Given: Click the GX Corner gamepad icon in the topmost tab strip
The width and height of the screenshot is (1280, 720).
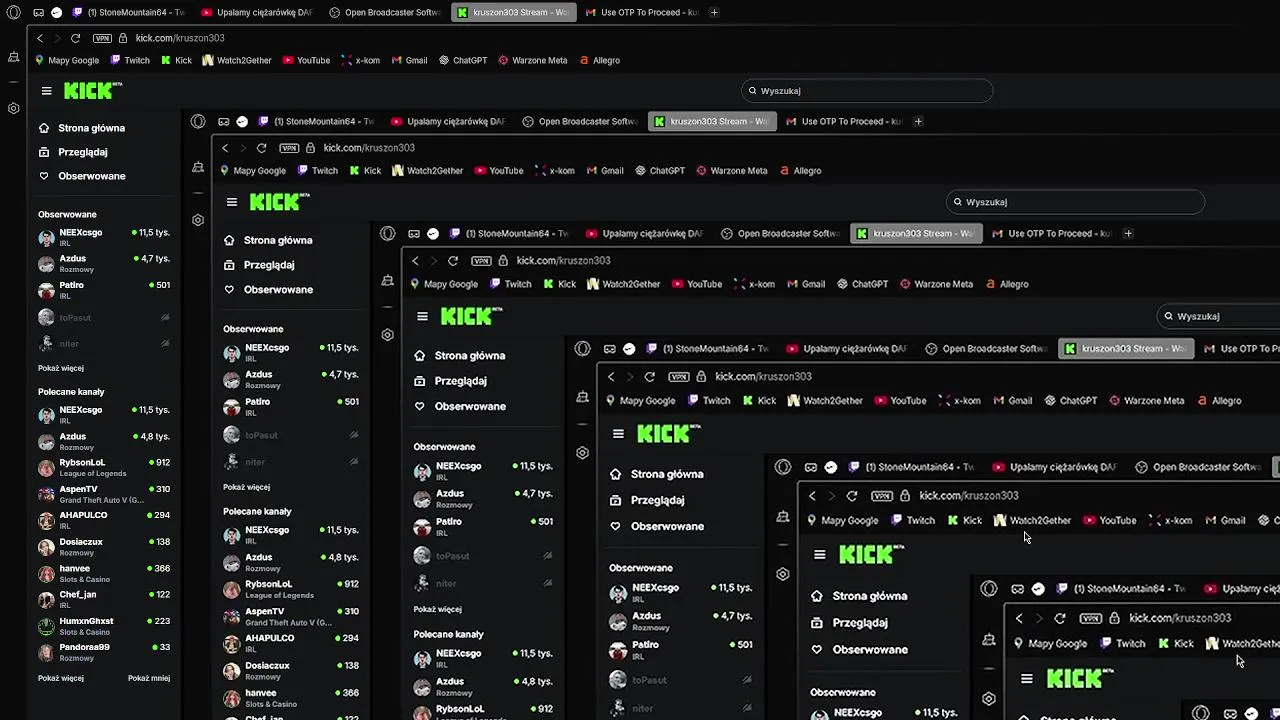Looking at the screenshot, I should coord(38,12).
